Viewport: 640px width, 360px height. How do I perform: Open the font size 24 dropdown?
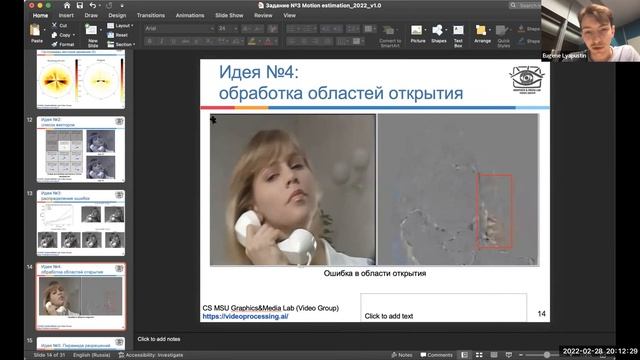tap(236, 29)
